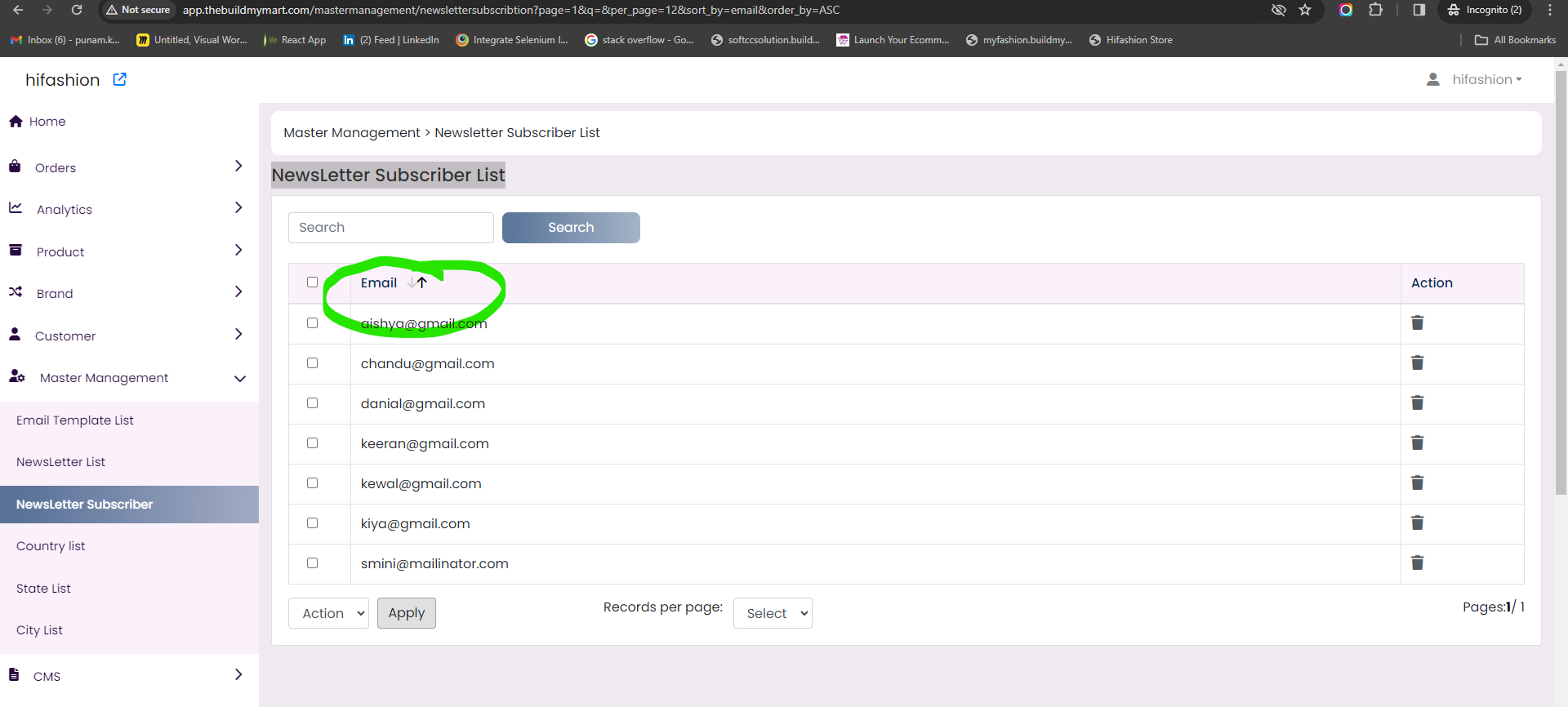Expand the Analytics submenu chevron
The height and width of the screenshot is (707, 1568).
[238, 208]
